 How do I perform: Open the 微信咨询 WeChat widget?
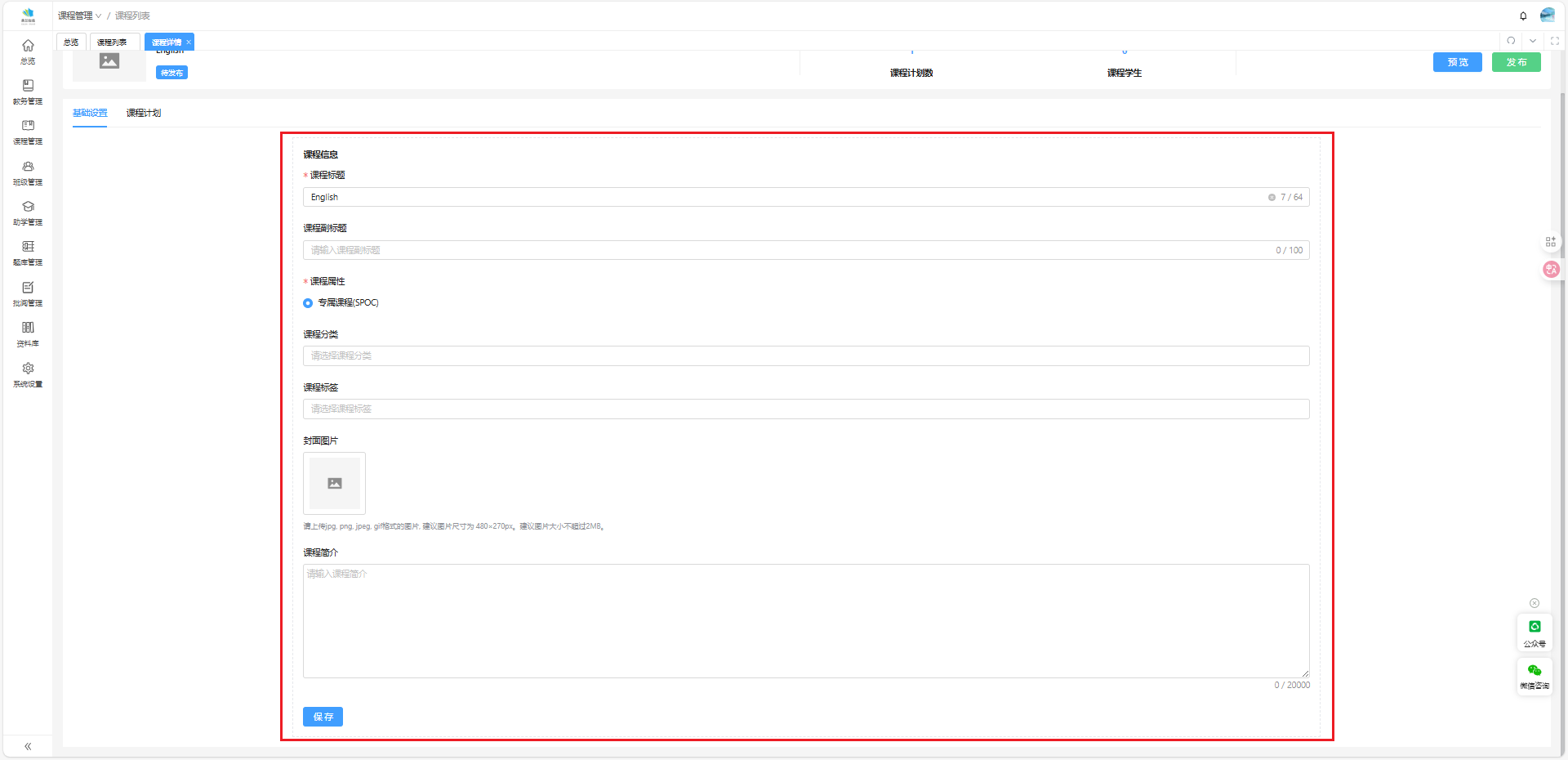click(x=1535, y=676)
